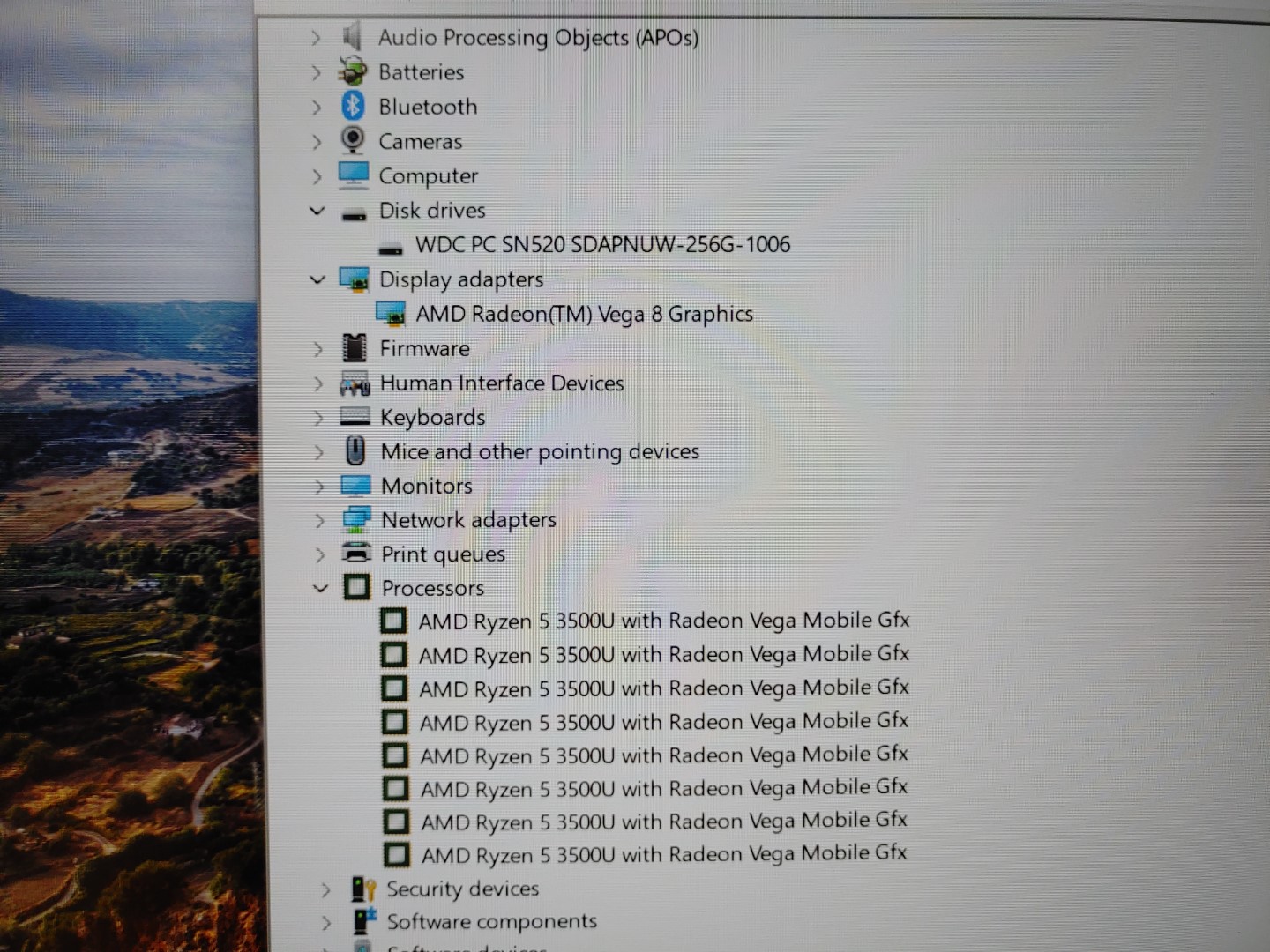Click the Firmware chip icon
The height and width of the screenshot is (952, 1270).
point(355,348)
